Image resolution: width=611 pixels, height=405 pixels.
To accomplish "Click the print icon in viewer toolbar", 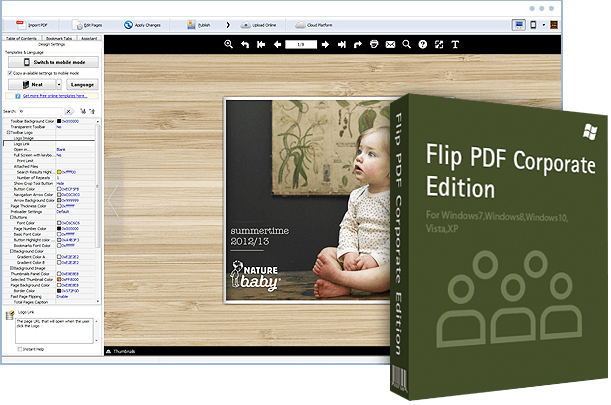I will coord(374,45).
